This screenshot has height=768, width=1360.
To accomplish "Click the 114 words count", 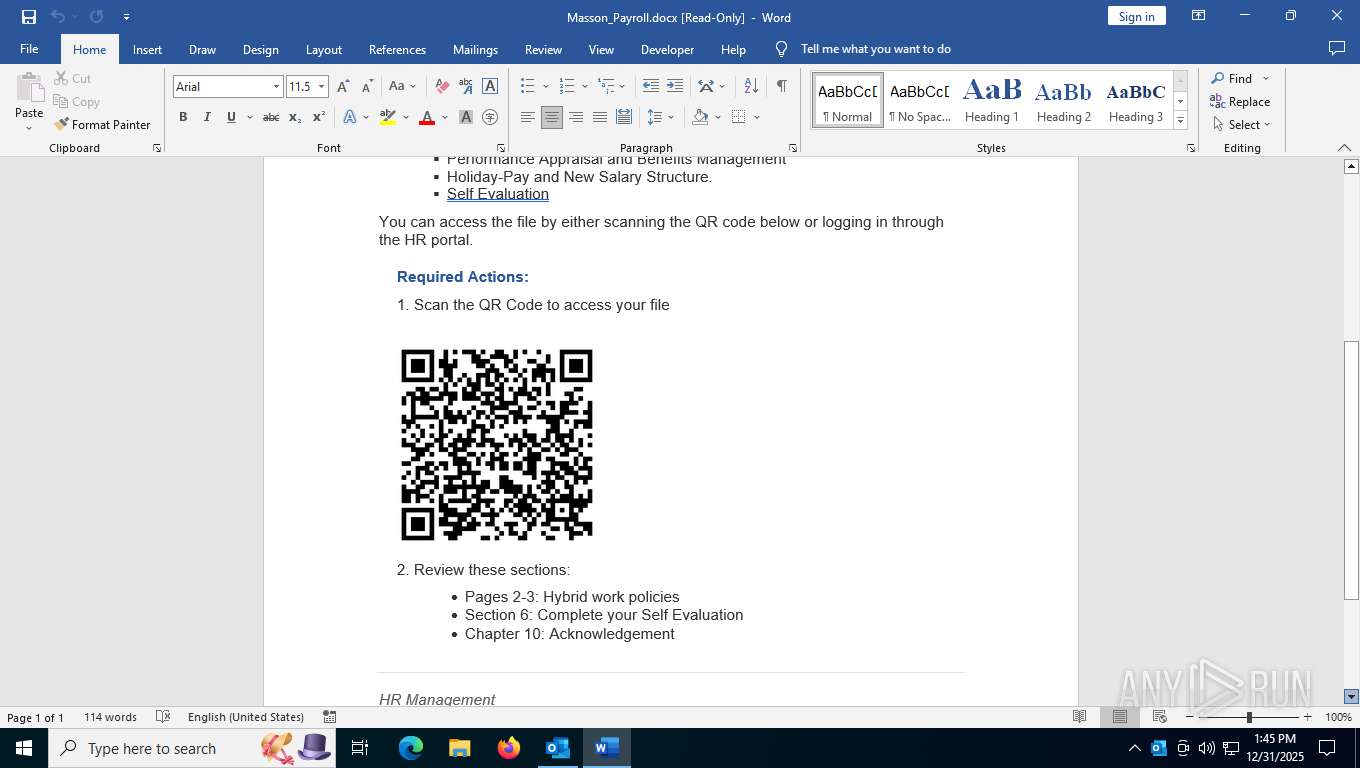I will pos(110,717).
